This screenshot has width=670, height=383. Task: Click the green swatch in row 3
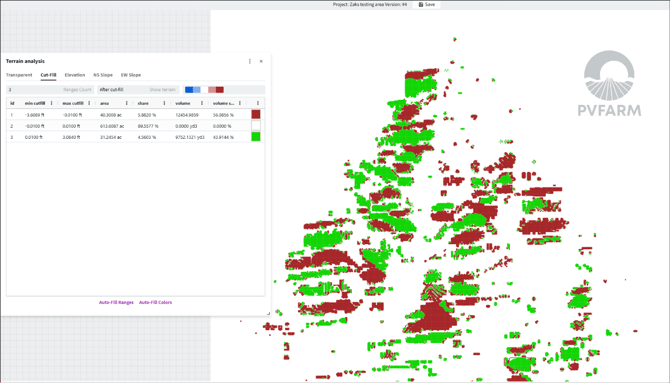[256, 137]
